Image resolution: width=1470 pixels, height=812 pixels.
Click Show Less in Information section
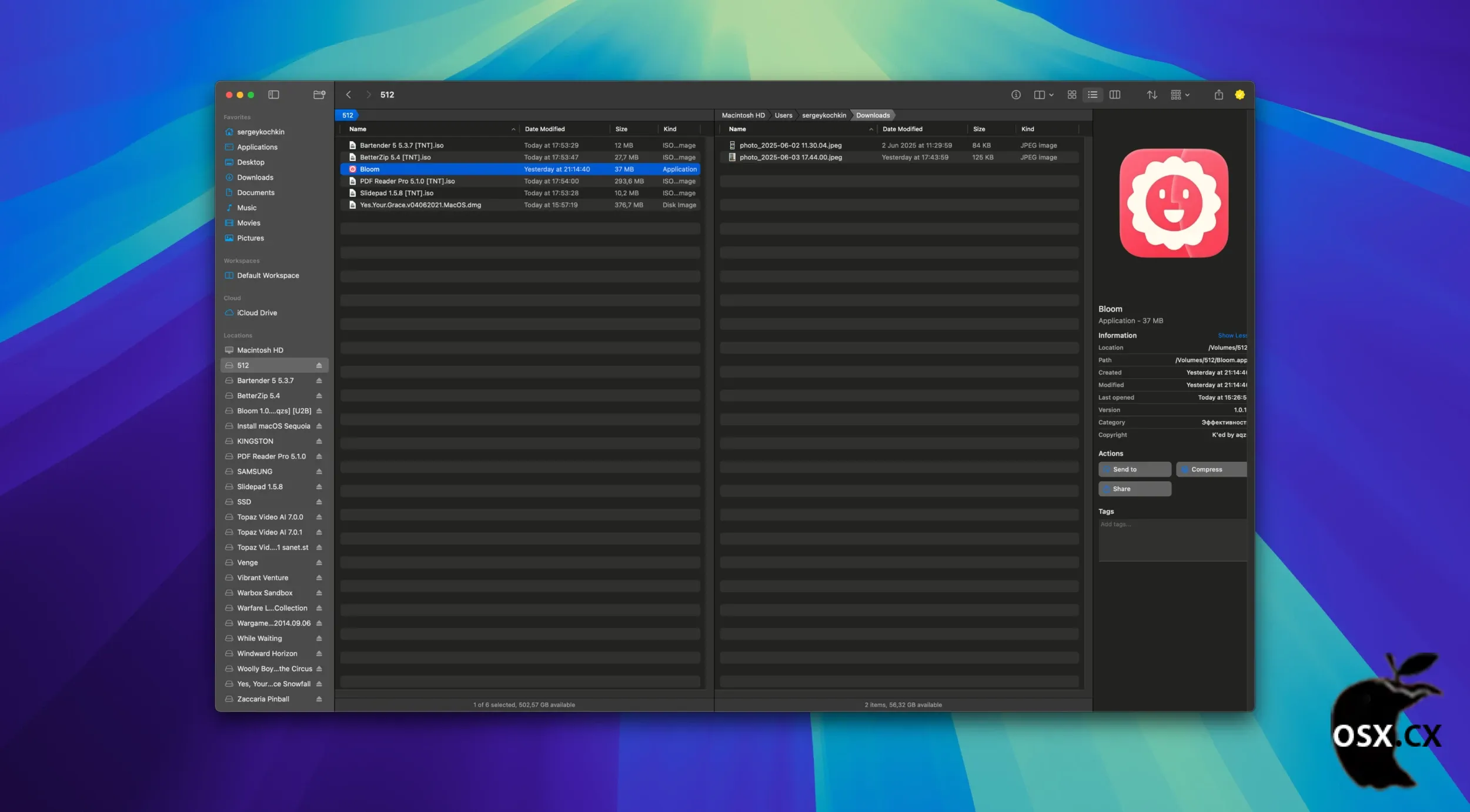click(1232, 336)
